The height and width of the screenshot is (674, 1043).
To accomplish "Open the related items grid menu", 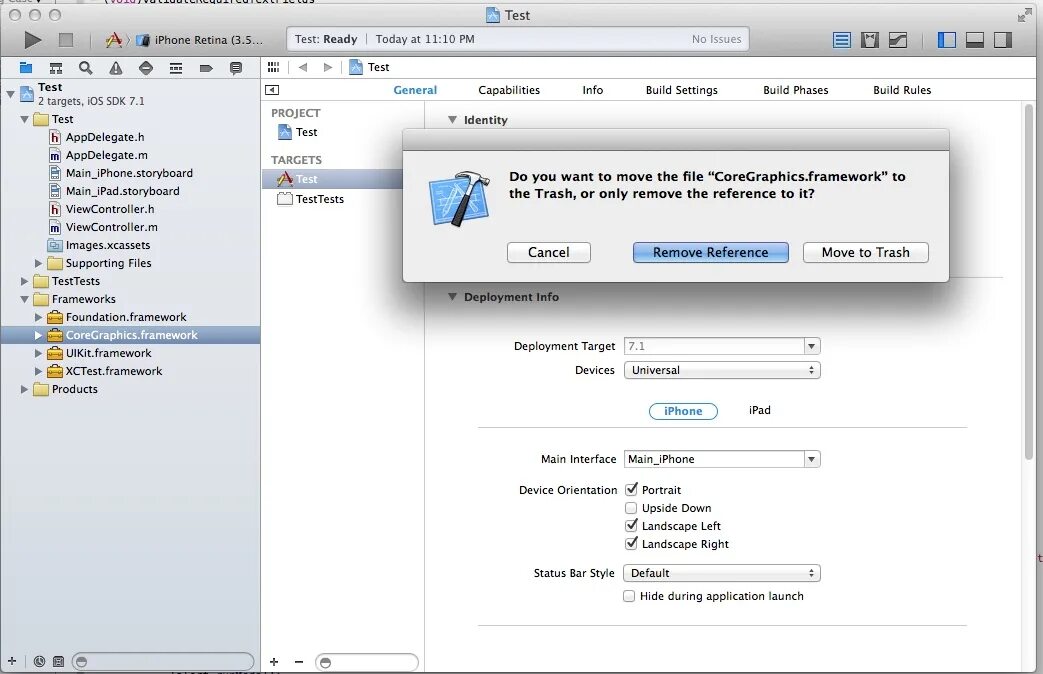I will 273,67.
